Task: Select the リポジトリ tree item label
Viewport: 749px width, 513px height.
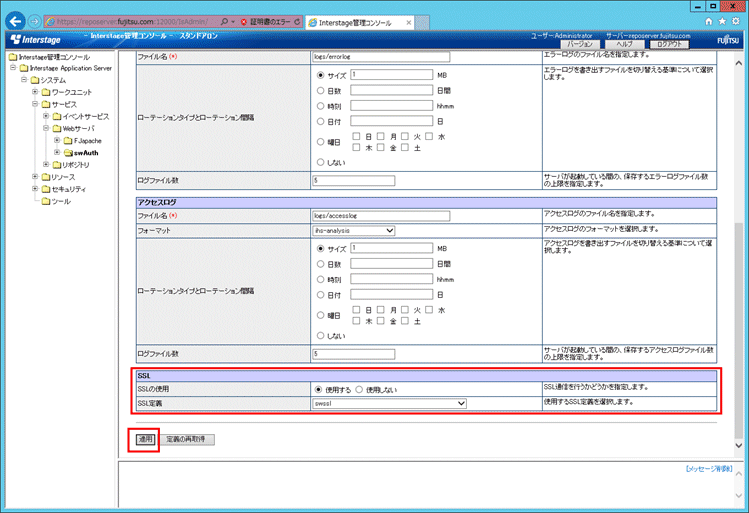Action: pyautogui.click(x=76, y=165)
